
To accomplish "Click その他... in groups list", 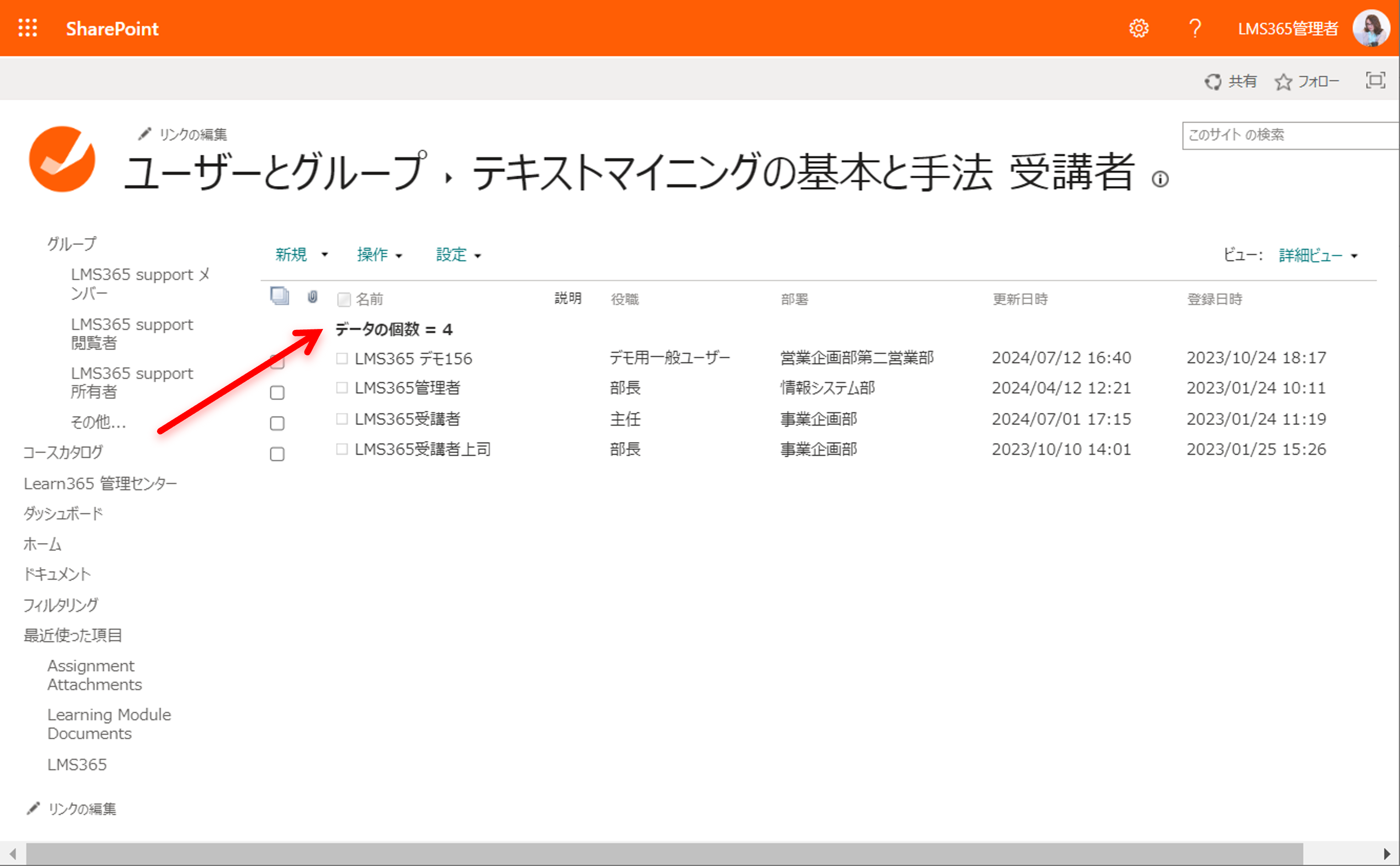I will 98,422.
